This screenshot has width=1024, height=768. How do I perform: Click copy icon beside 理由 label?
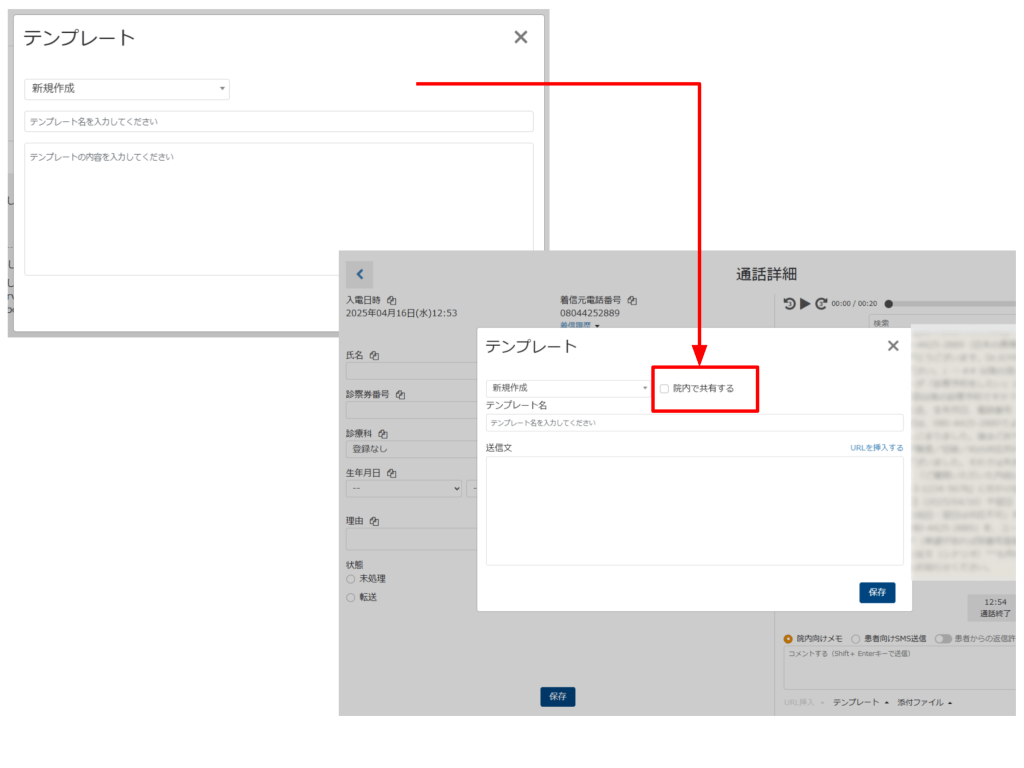click(x=374, y=522)
